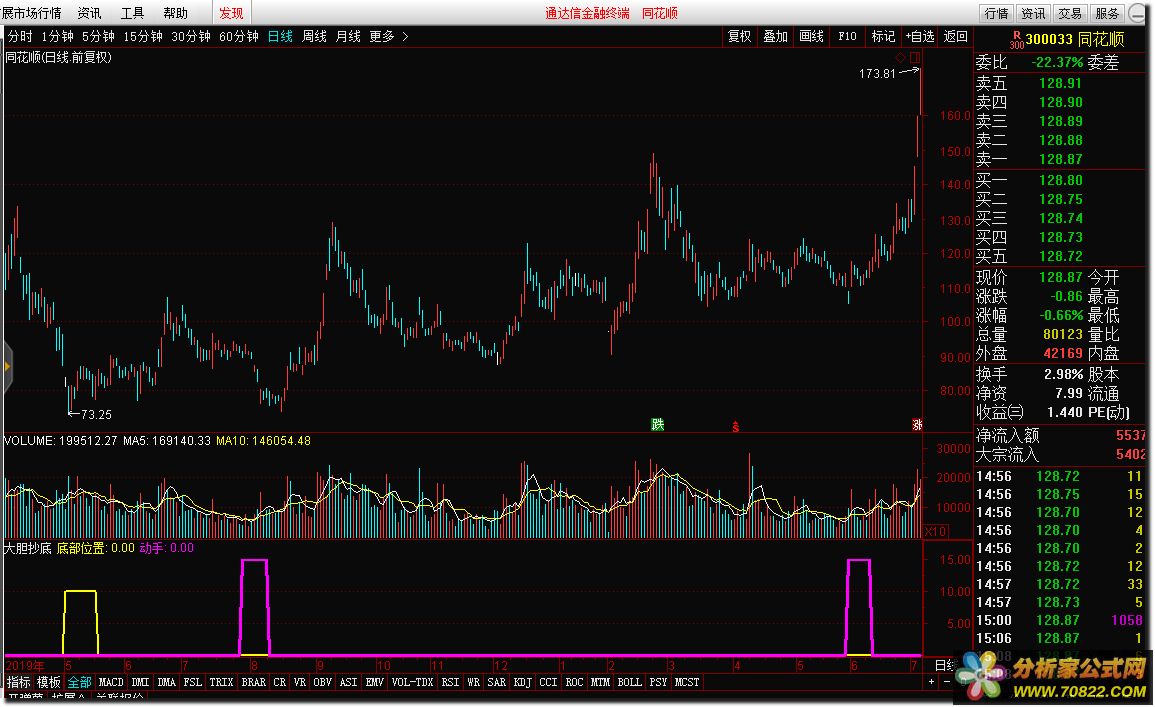Select the BOLL indicator
Image resolution: width=1155 pixels, height=707 pixels.
pyautogui.click(x=629, y=683)
